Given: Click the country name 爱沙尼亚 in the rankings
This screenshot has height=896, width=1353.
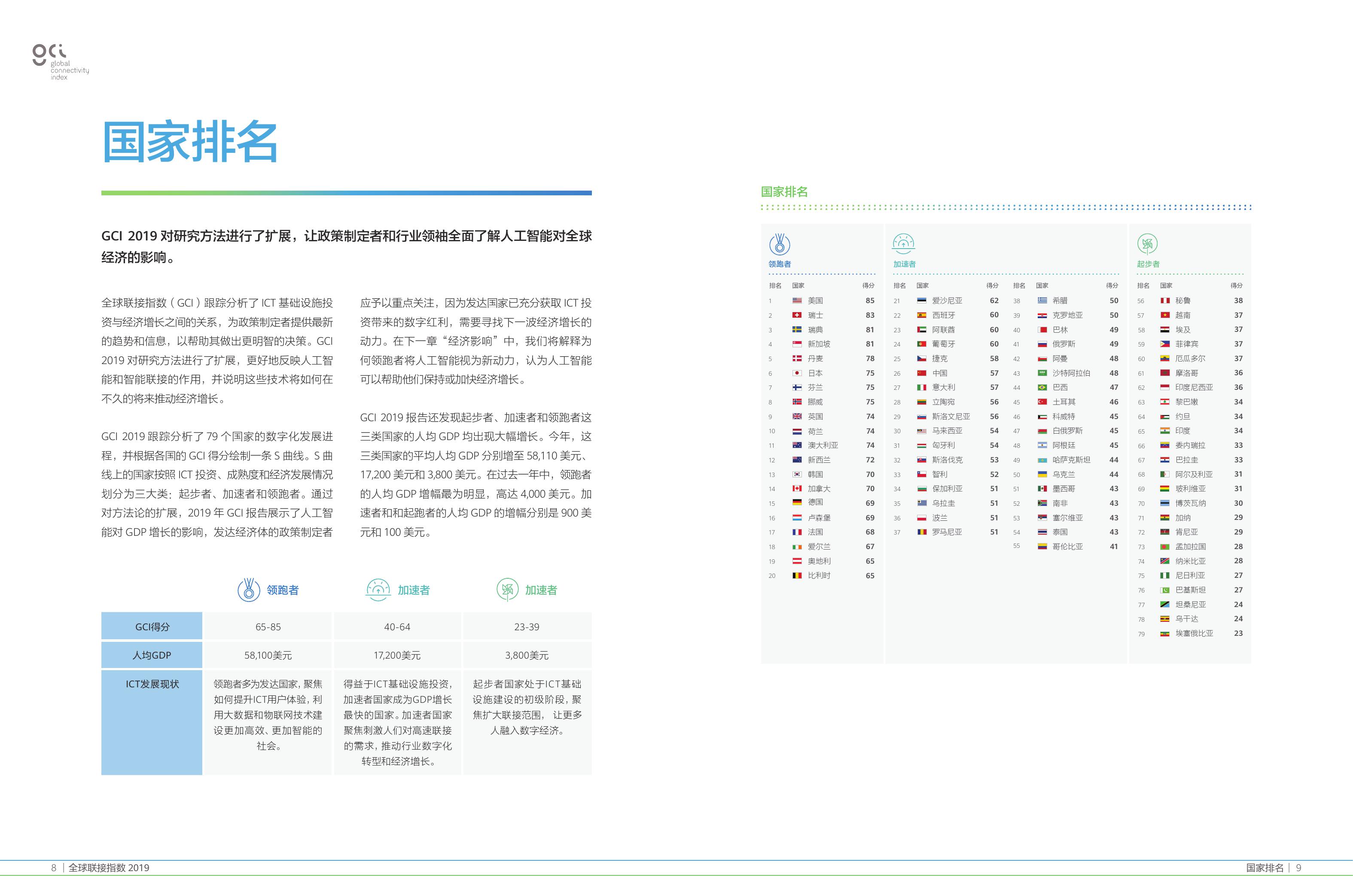Looking at the screenshot, I should (947, 301).
